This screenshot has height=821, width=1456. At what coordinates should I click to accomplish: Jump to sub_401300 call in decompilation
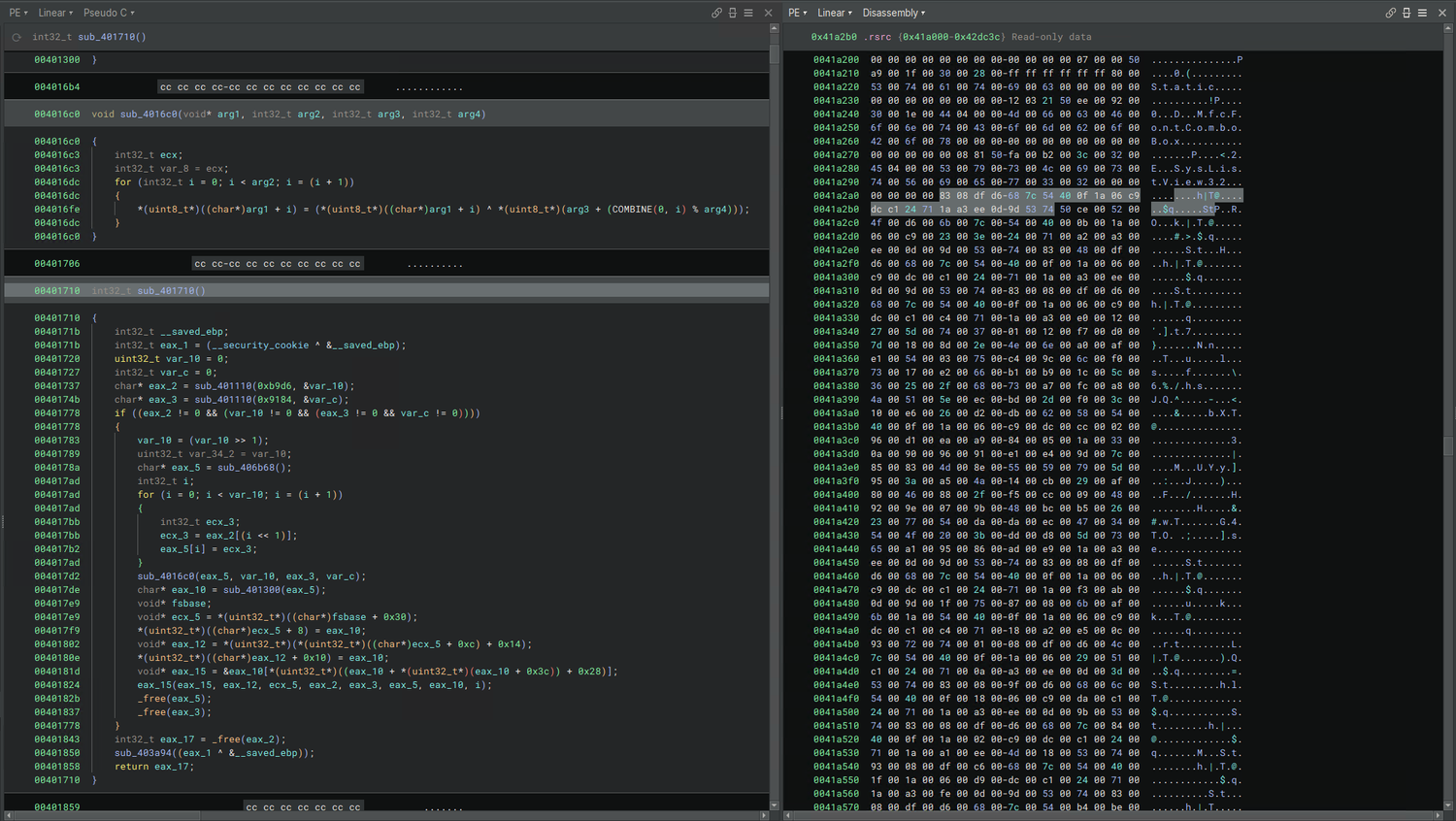click(x=254, y=589)
